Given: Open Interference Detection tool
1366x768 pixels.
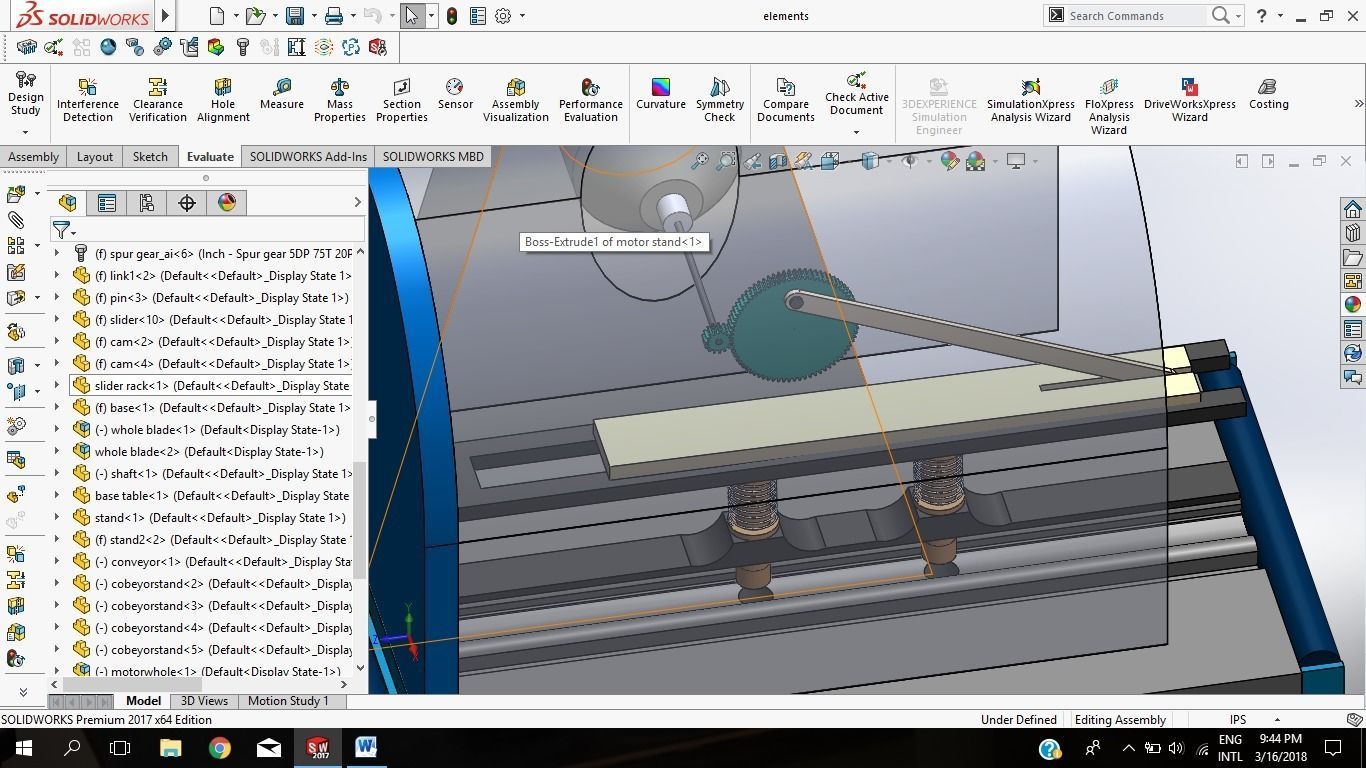Looking at the screenshot, I should point(88,100).
